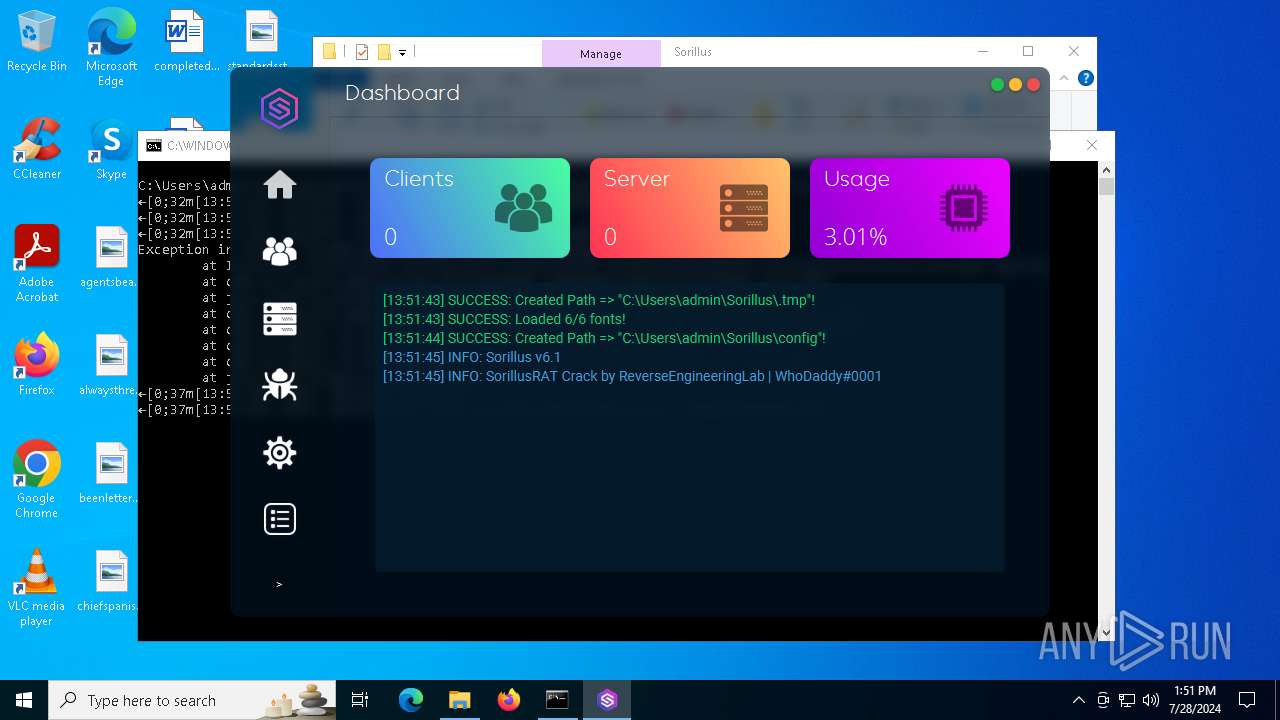The height and width of the screenshot is (720, 1280).
Task: Open the Server page in sidebar
Action: [279, 318]
